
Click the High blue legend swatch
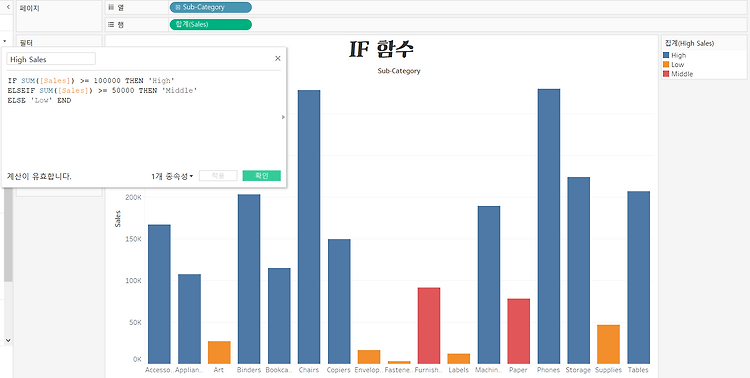click(666, 56)
